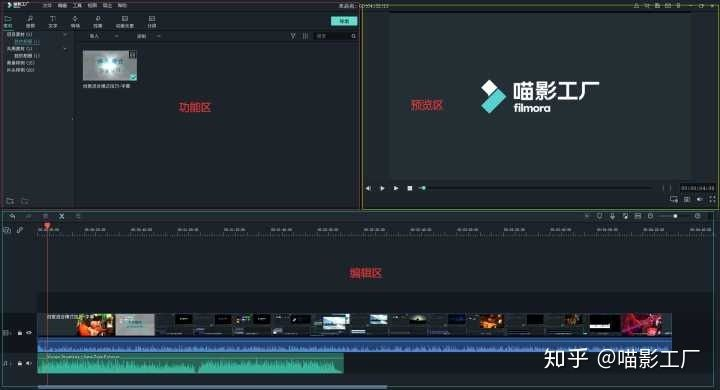The height and width of the screenshot is (390, 720).
Task: Click the magnifier icon in the search field
Action: tap(353, 36)
